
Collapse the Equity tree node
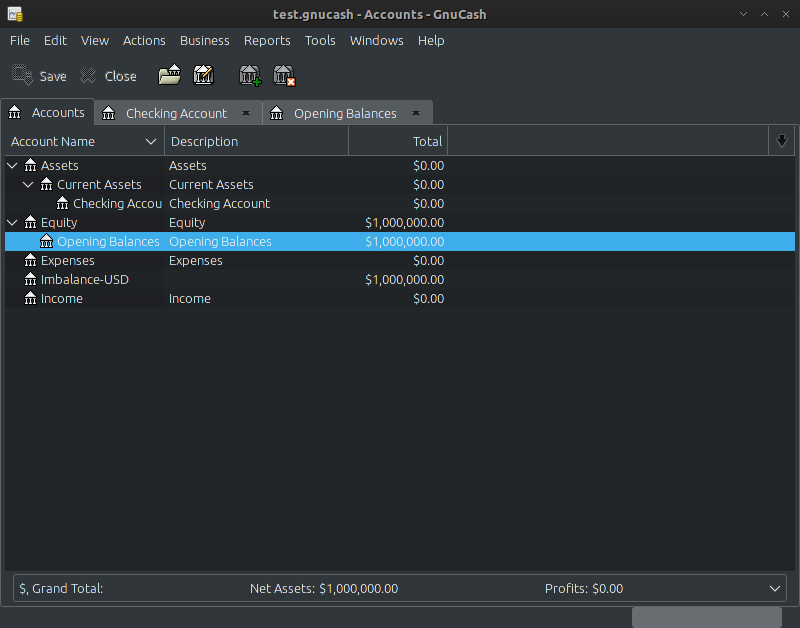coord(13,222)
